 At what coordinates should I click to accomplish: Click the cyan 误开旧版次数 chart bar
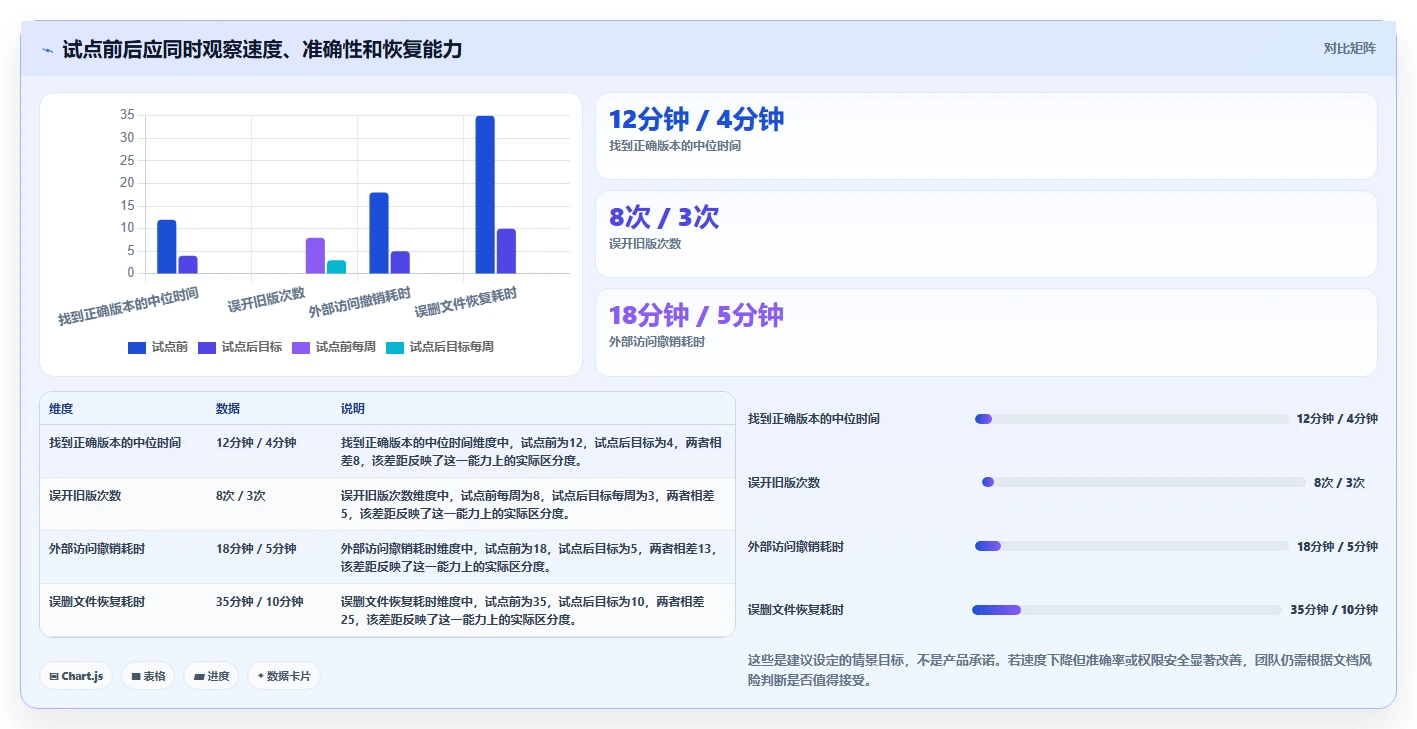pyautogui.click(x=337, y=267)
